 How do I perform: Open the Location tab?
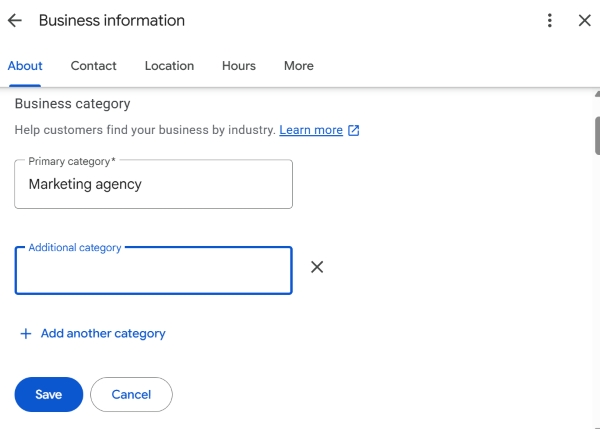[x=169, y=66]
